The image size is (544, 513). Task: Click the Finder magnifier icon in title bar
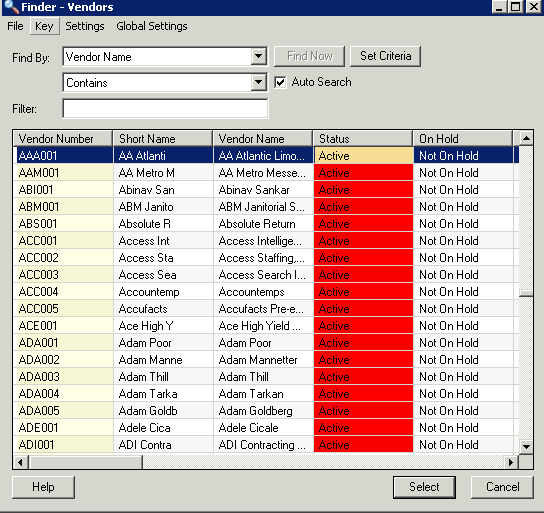tap(11, 7)
